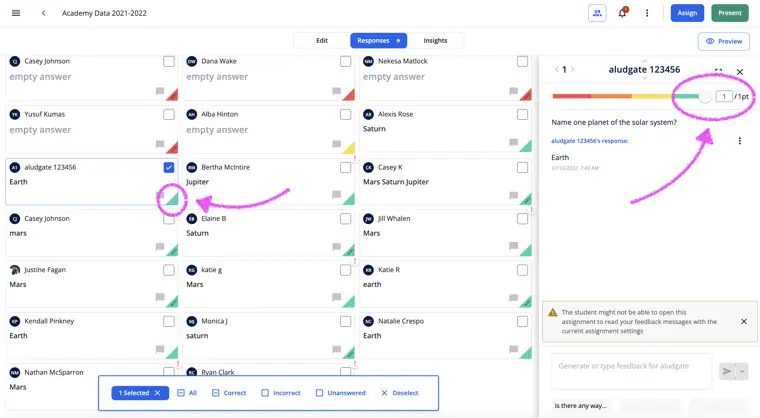Click the three-dot menu beside aludgate's response
760x418 pixels.
(x=740, y=141)
